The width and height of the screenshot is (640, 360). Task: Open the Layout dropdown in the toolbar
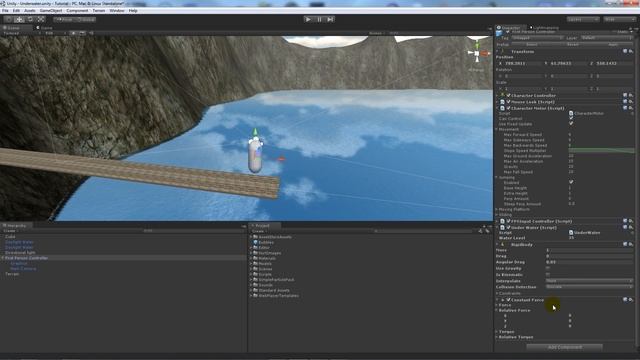(619, 19)
